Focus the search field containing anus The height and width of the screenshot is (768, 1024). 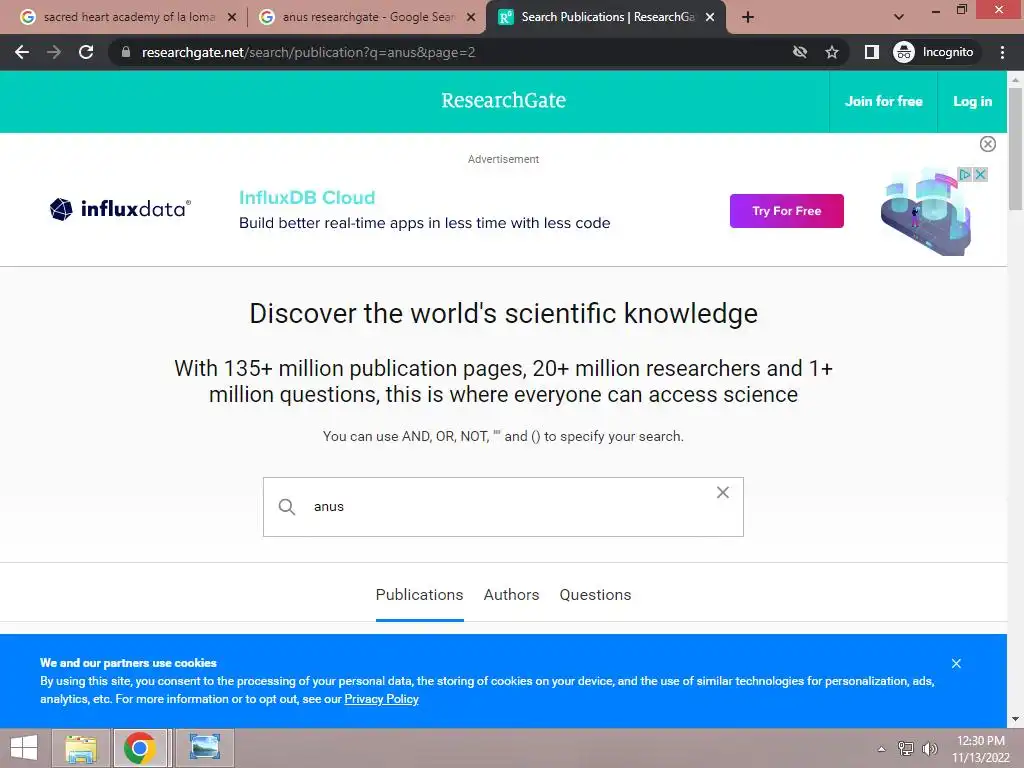click(x=503, y=507)
